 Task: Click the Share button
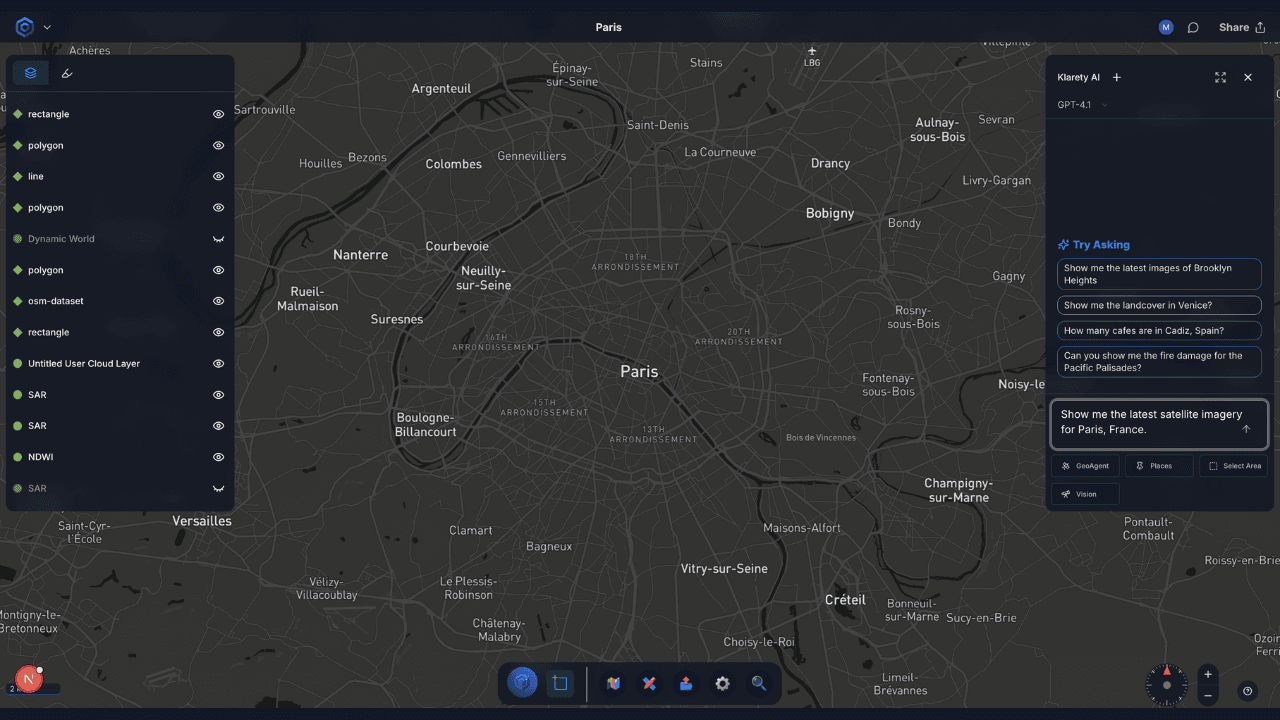click(1241, 28)
